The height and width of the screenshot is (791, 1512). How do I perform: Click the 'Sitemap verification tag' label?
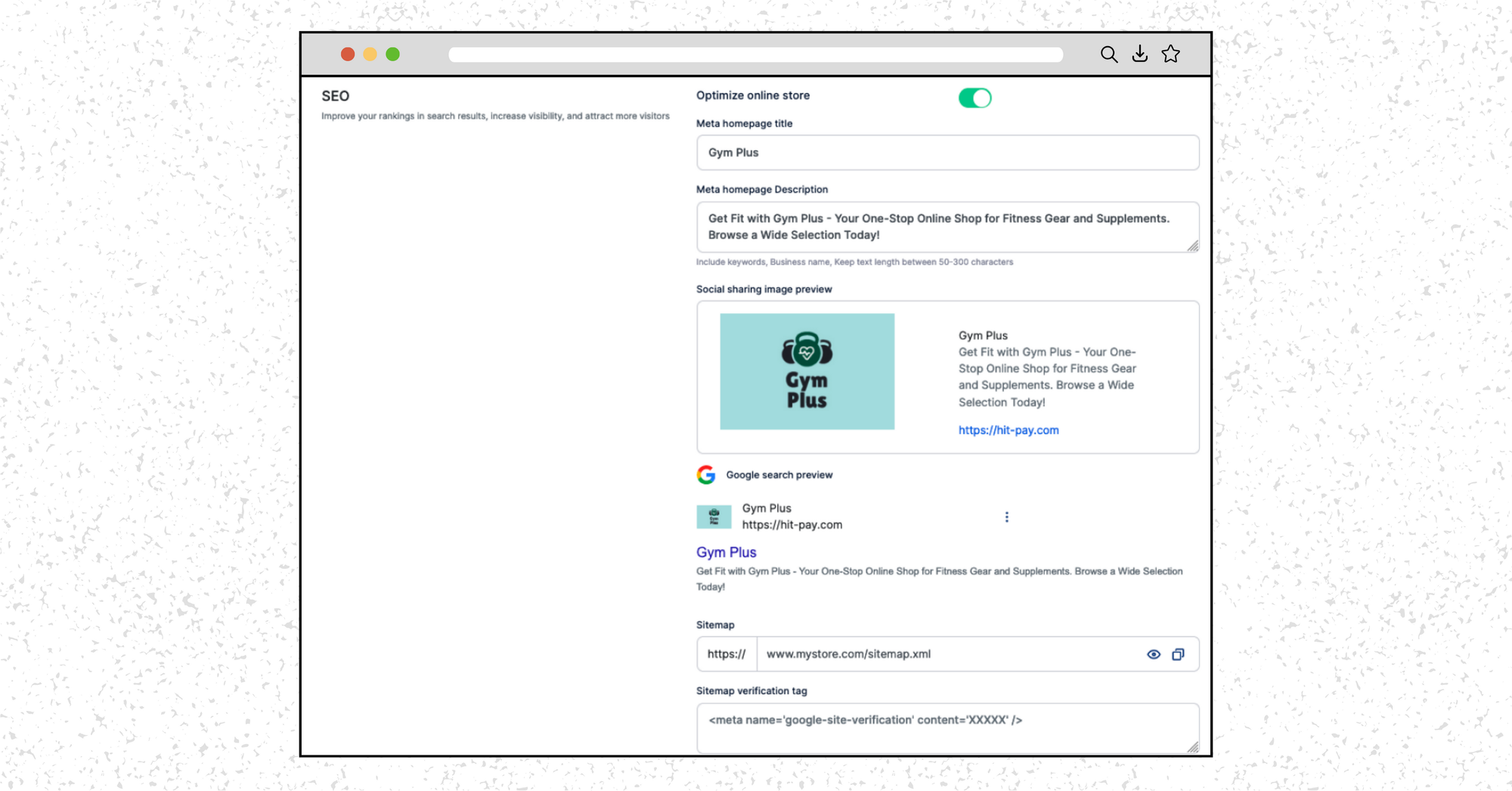point(751,691)
